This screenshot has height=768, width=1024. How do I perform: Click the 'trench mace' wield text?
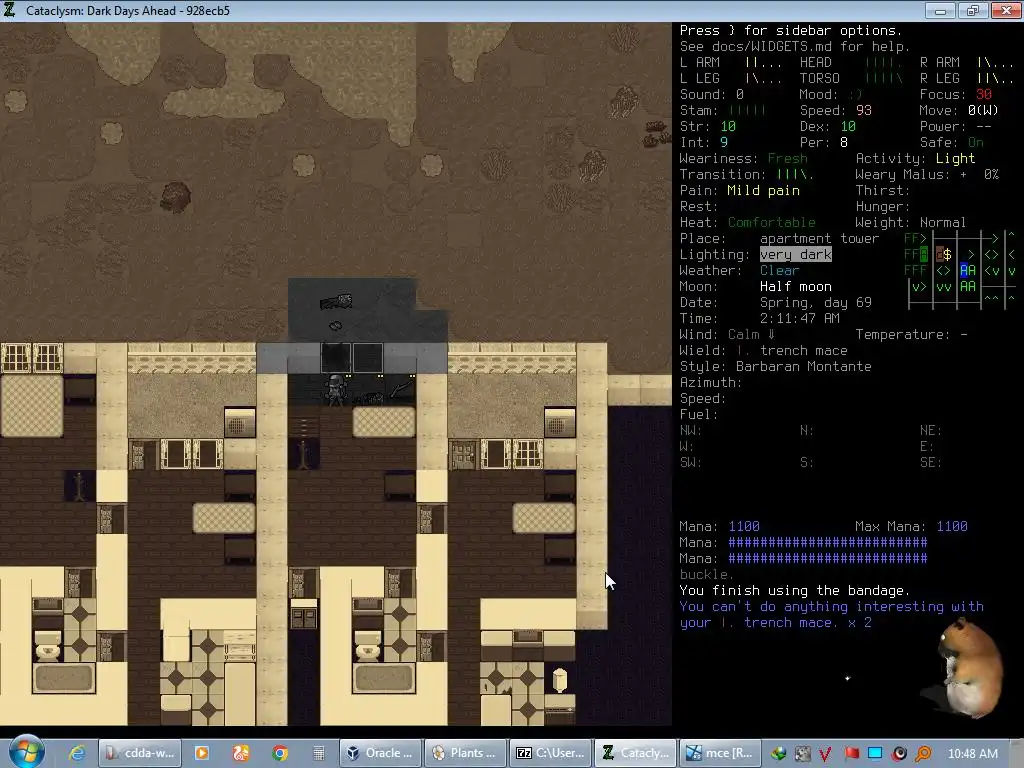coord(803,351)
